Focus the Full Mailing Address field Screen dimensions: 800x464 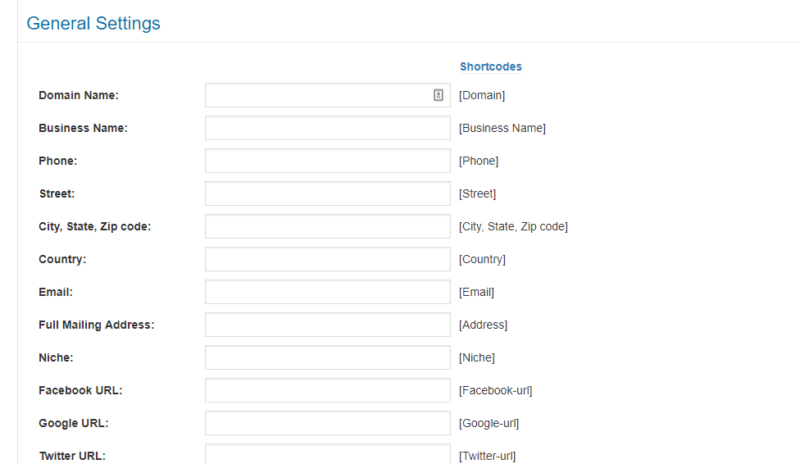328,325
